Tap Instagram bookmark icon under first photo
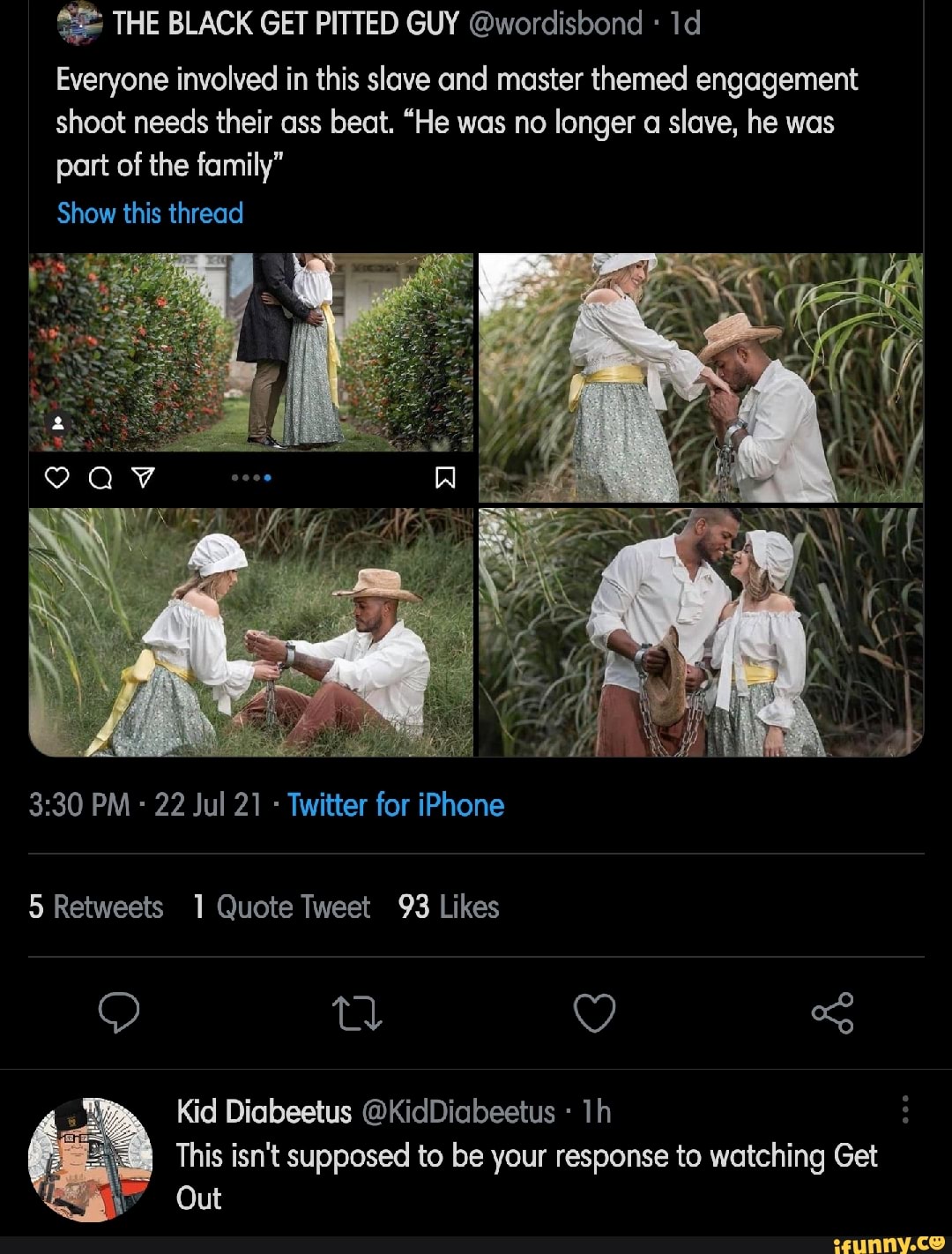 point(445,478)
